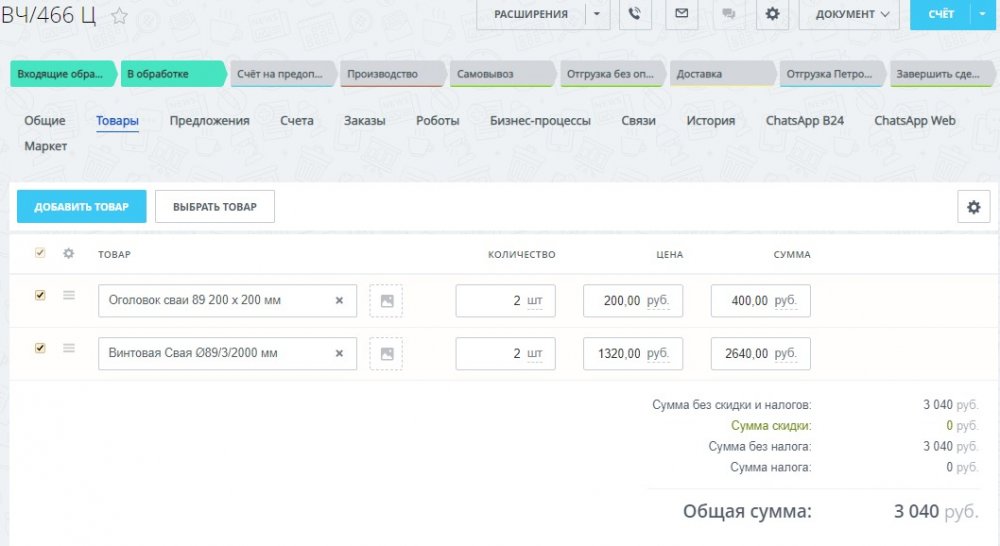Click the Добавить товар button
The width and height of the screenshot is (1000, 546).
pyautogui.click(x=81, y=207)
